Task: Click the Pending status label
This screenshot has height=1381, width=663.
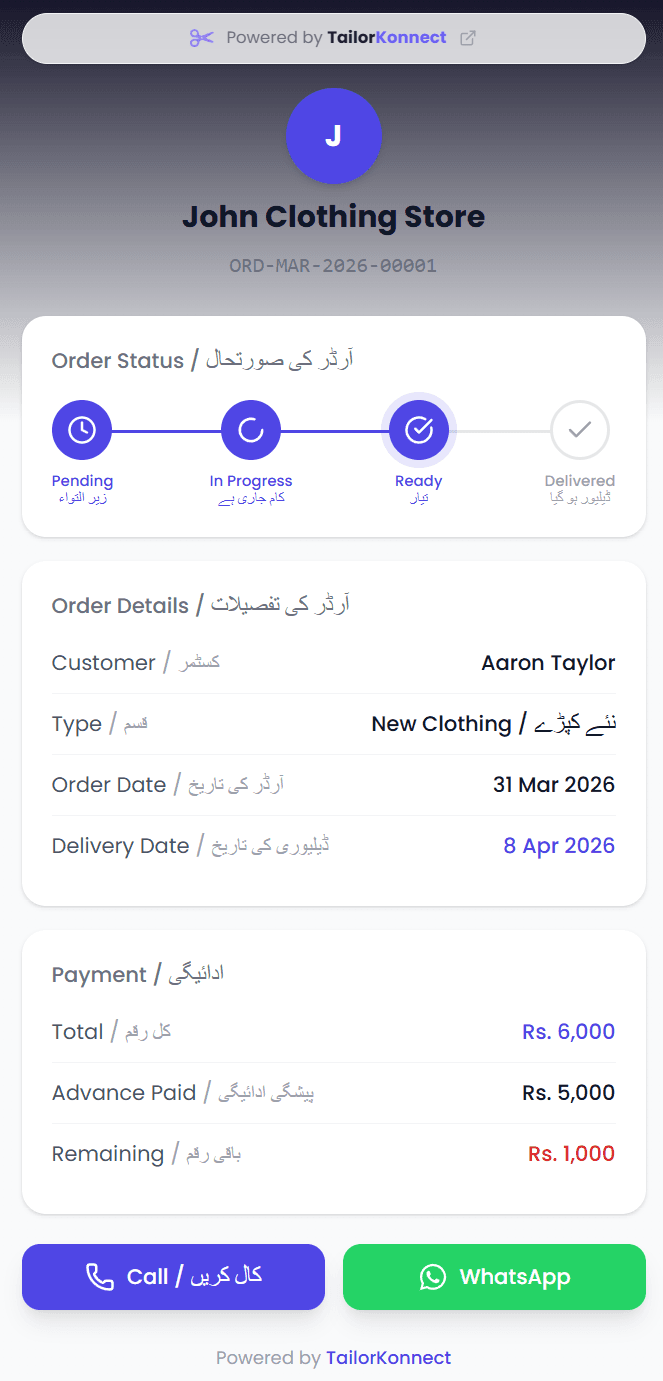Action: (x=82, y=480)
